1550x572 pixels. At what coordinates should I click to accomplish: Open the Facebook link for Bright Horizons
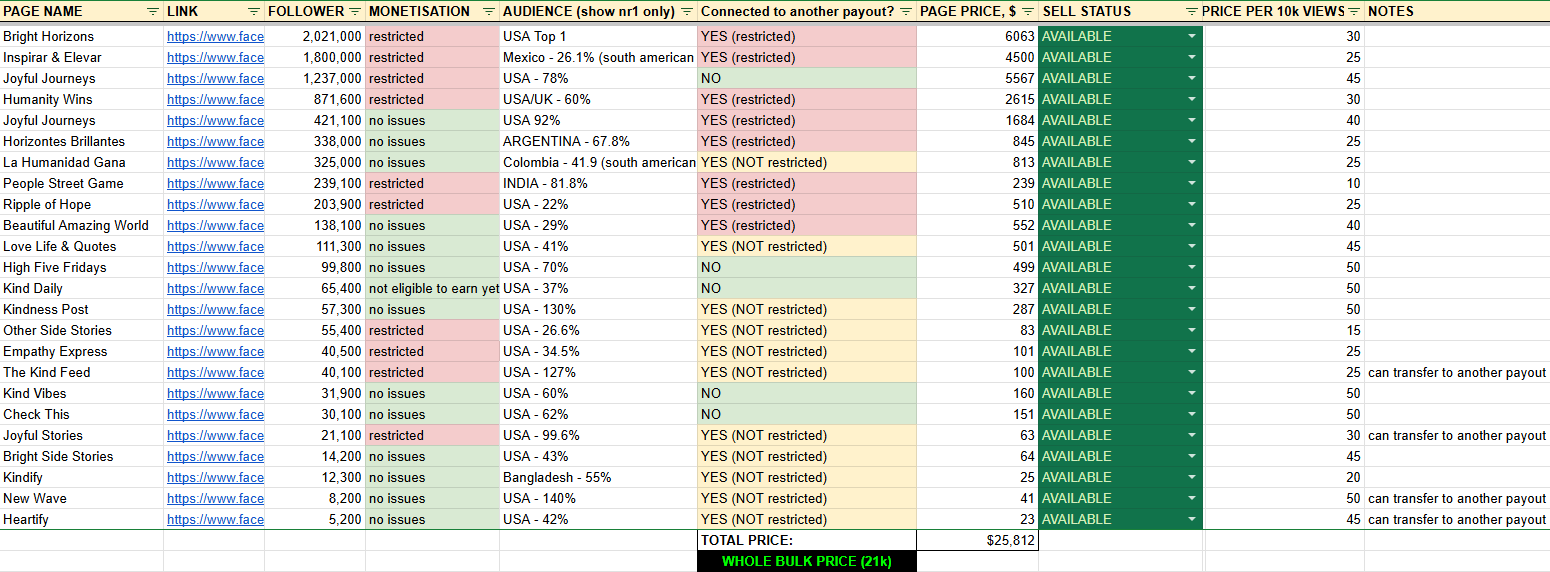215,36
